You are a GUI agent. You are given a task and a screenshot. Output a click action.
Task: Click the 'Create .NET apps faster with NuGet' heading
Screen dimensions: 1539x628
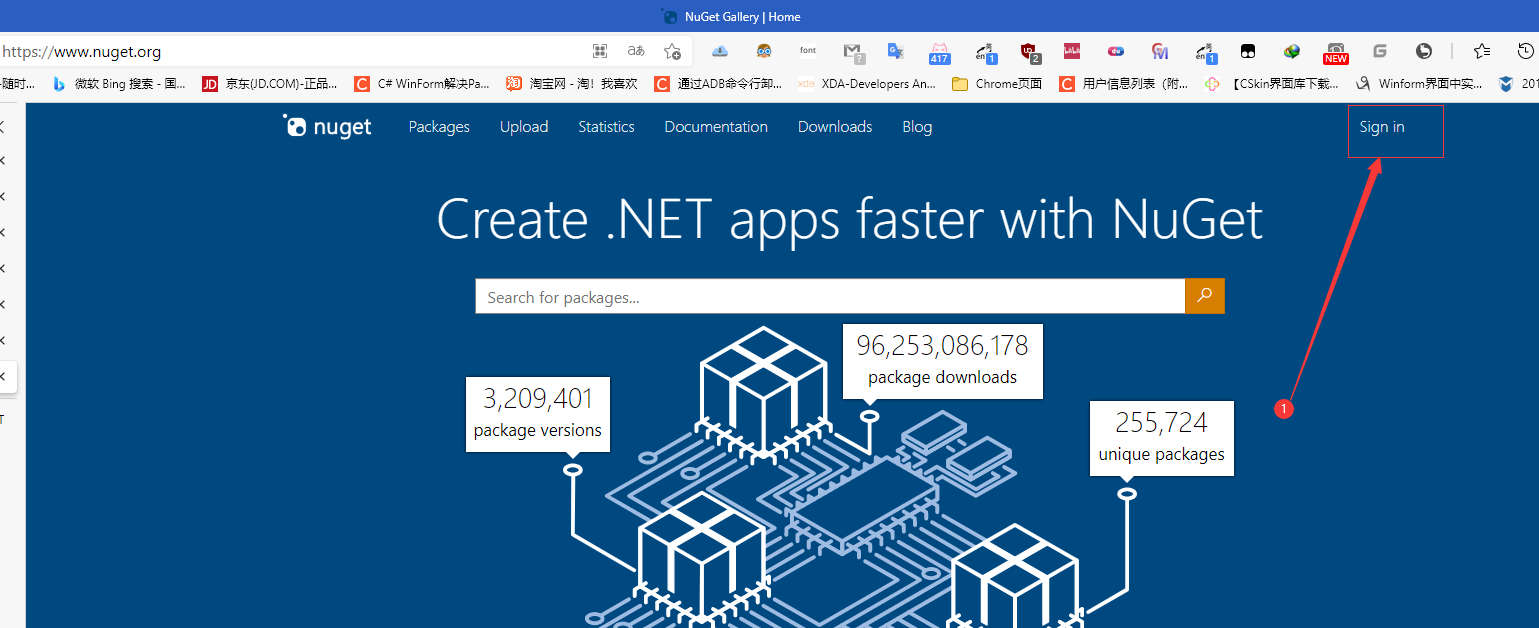[x=850, y=218]
